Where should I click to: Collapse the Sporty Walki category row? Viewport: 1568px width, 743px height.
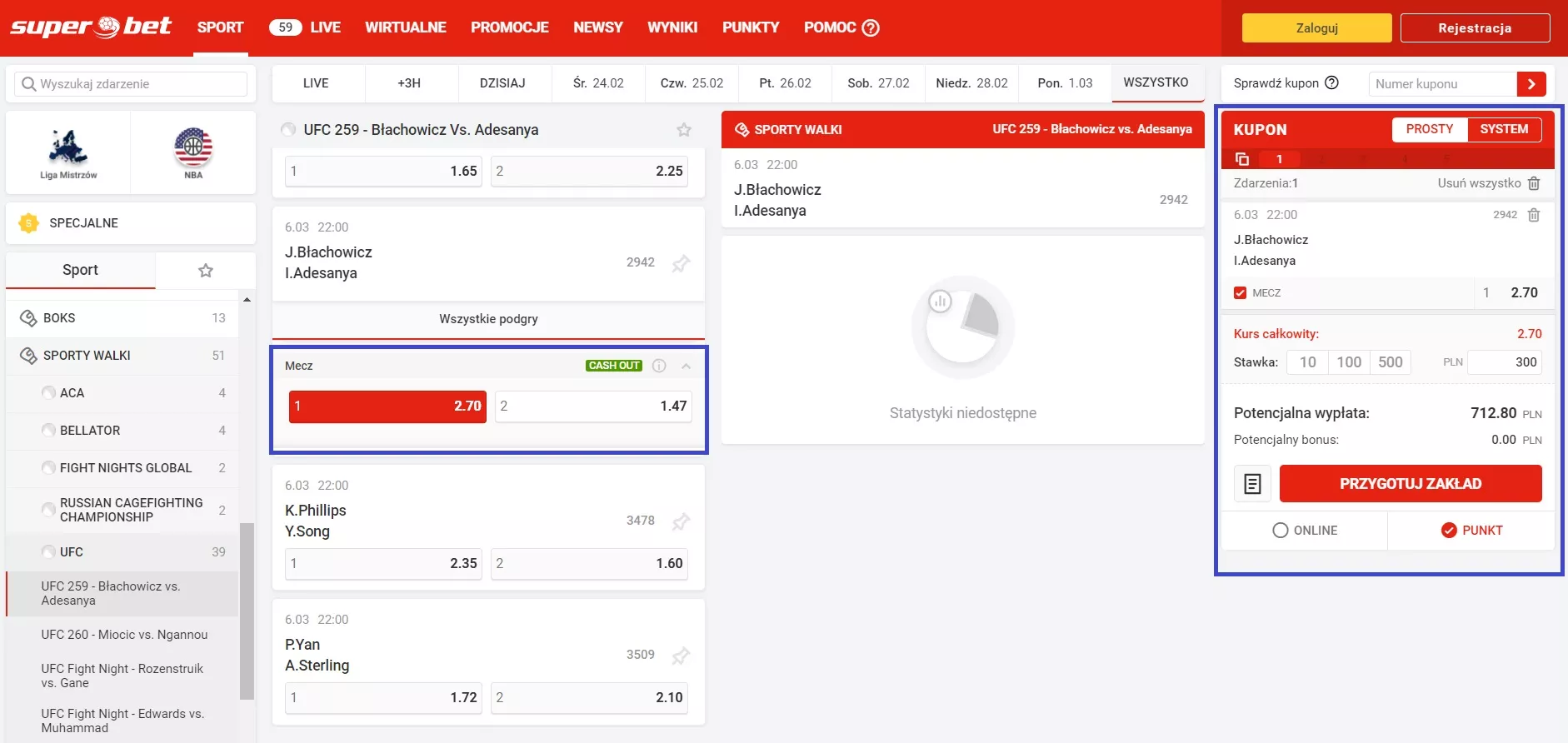pos(122,356)
